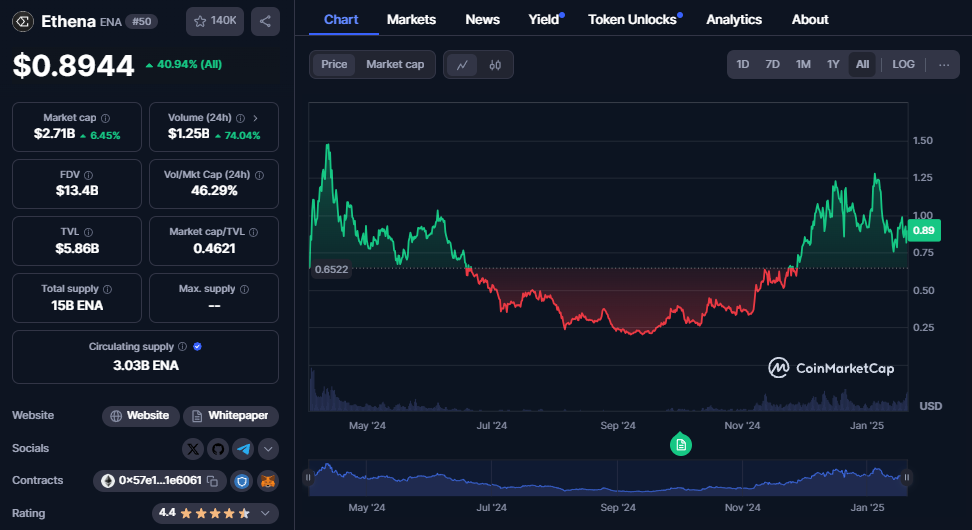The image size is (972, 530).
Task: Set chart range to 1D
Action: pyautogui.click(x=743, y=64)
